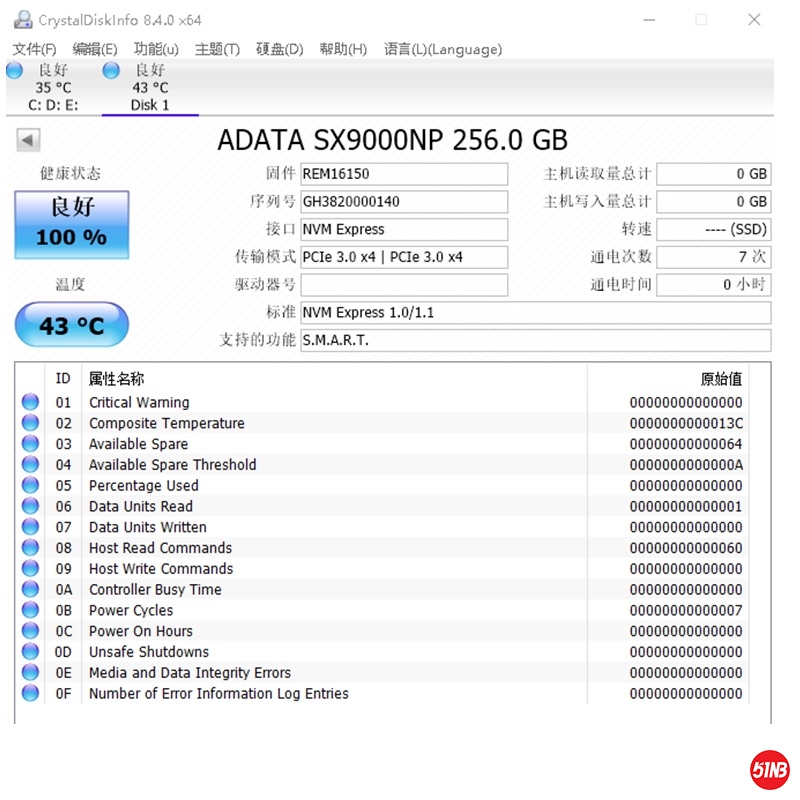The height and width of the screenshot is (800, 800).
Task: Click the 原始值 column header
Action: click(720, 378)
